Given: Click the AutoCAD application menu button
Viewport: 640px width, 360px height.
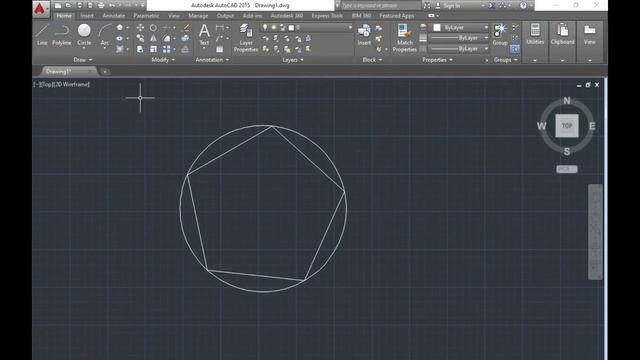Looking at the screenshot, I should click(x=40, y=9).
